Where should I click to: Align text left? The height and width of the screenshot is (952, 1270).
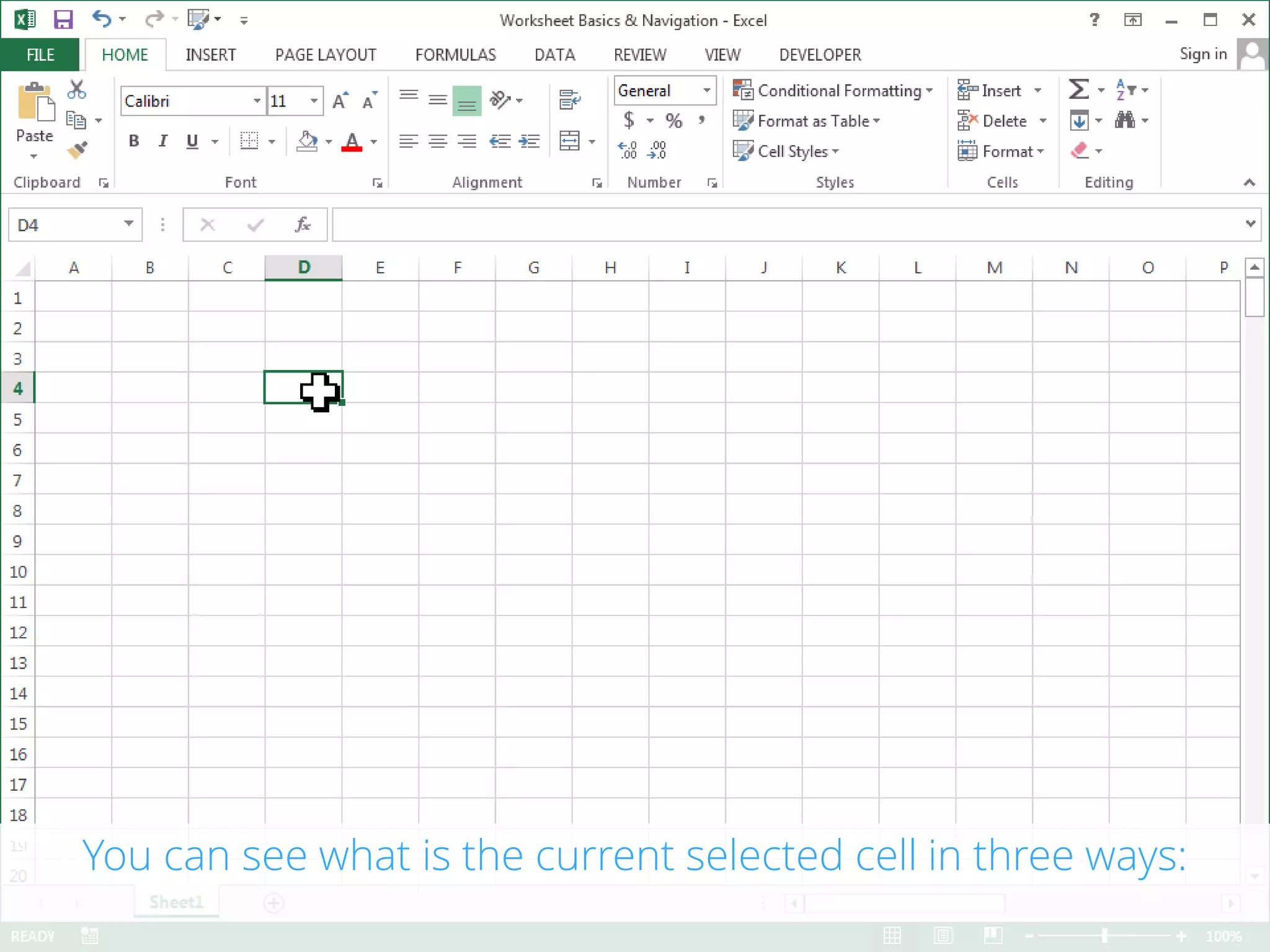pos(408,141)
